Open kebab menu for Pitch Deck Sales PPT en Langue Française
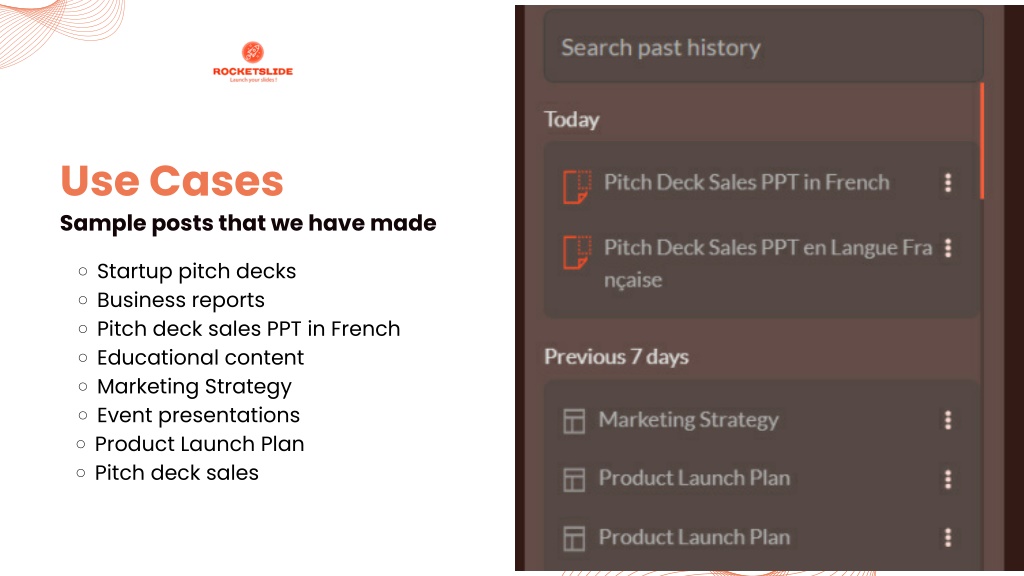1024x576 pixels. click(948, 248)
